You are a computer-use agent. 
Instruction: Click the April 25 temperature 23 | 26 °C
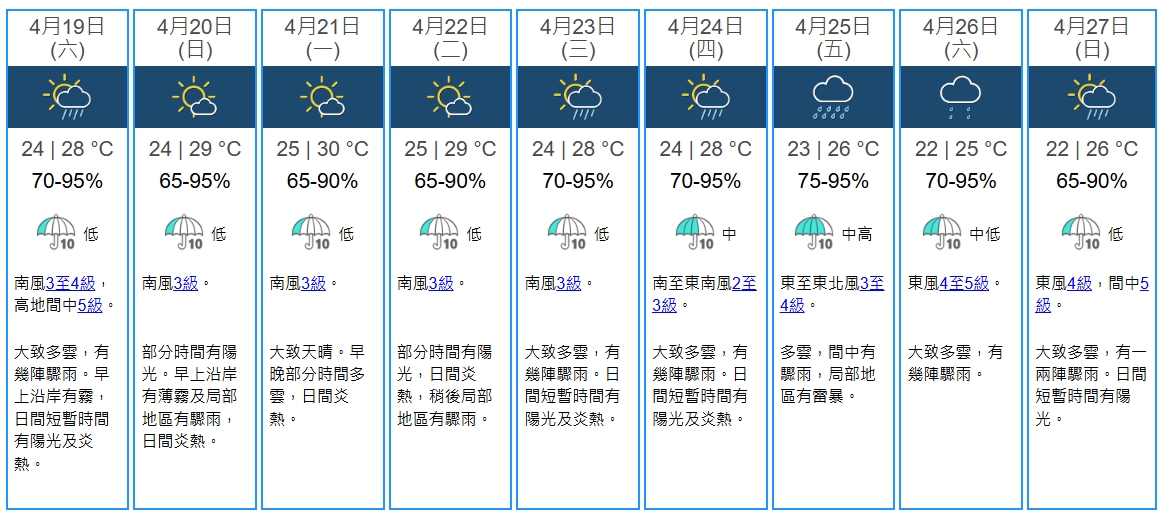tap(833, 149)
